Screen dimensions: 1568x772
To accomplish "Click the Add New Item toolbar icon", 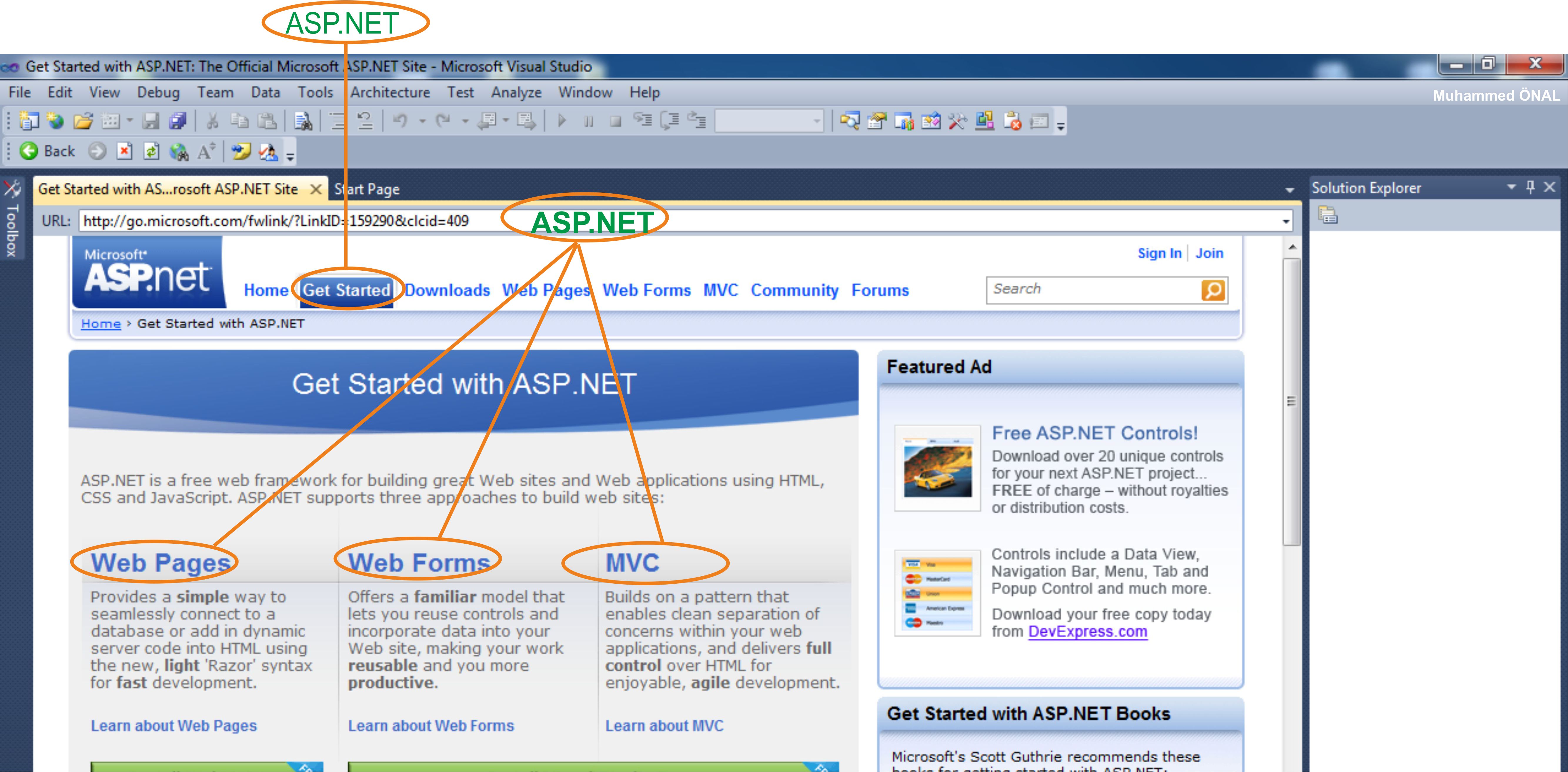I will click(110, 121).
